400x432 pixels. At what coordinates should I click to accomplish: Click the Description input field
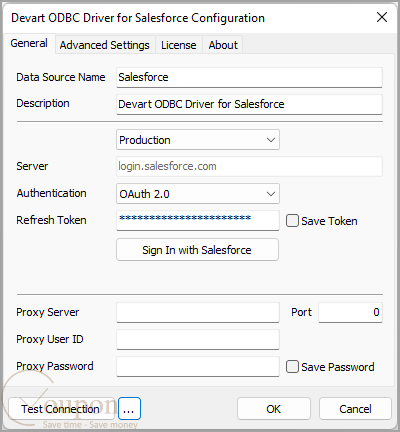249,104
